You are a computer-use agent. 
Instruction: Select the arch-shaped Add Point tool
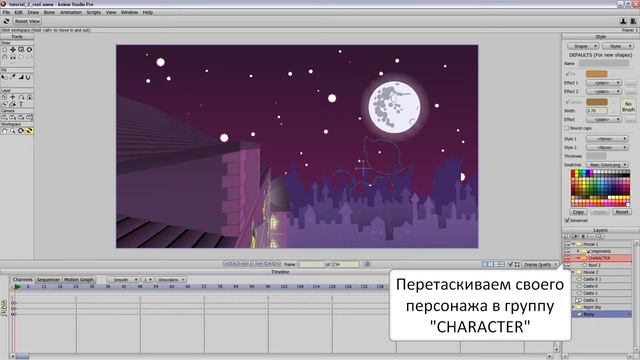(x=5, y=57)
